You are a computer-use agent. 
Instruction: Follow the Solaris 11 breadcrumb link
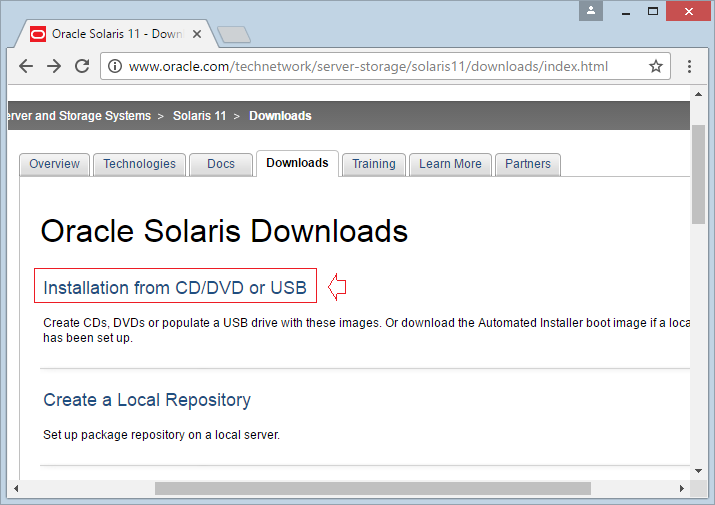[199, 116]
